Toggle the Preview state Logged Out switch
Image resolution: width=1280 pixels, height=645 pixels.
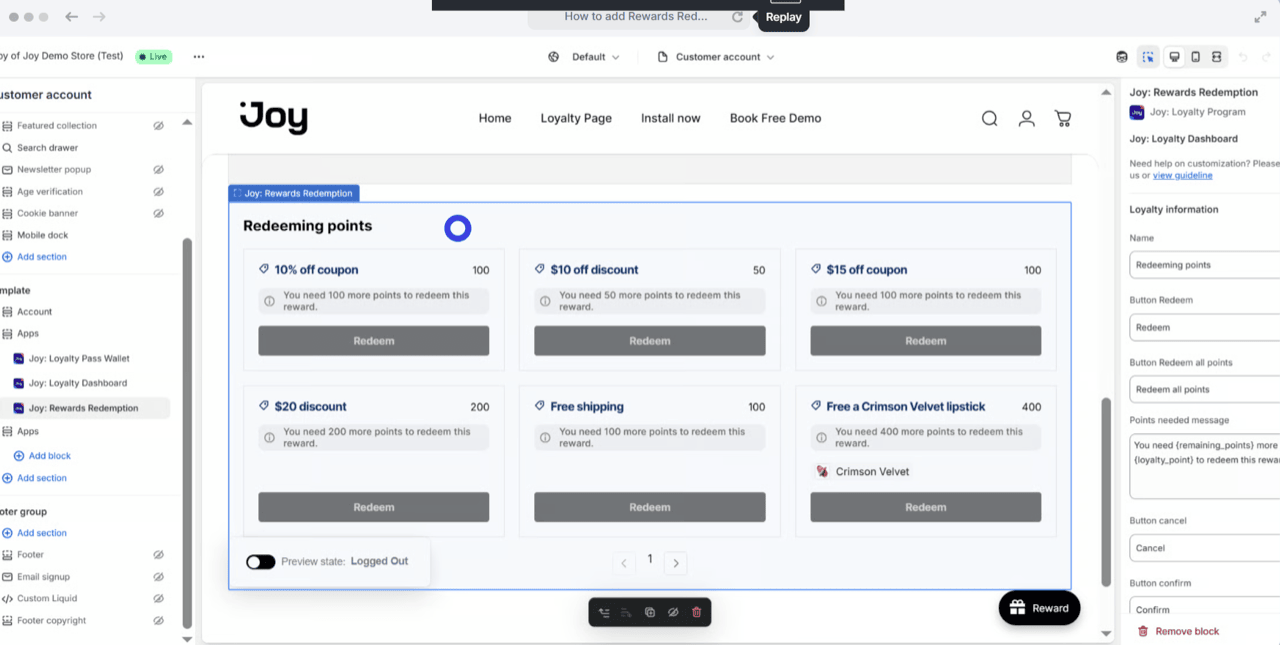point(261,562)
